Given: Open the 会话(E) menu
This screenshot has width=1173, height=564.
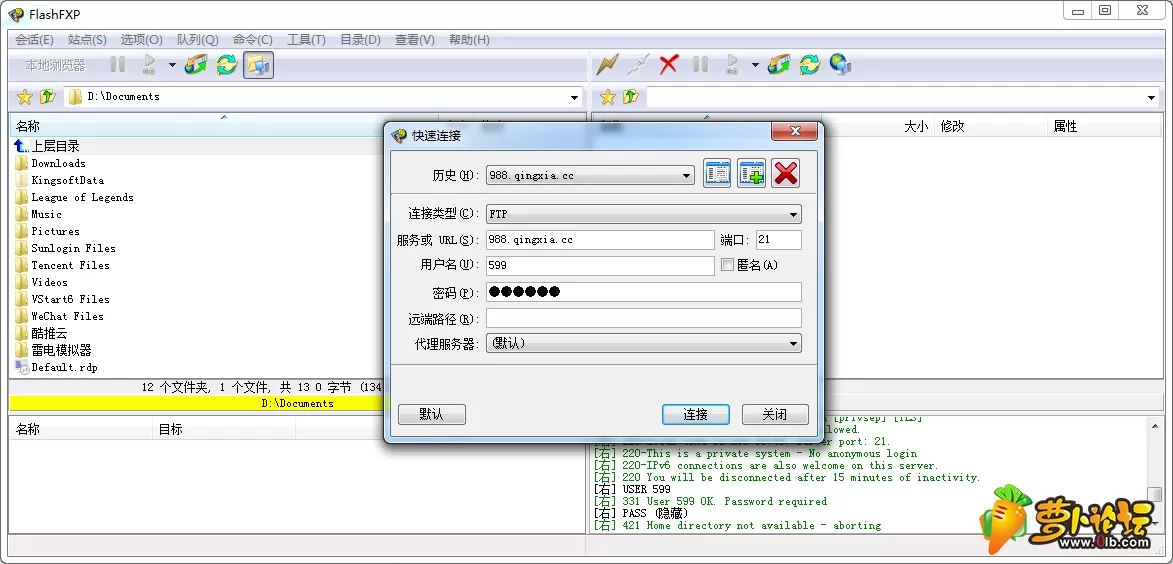Looking at the screenshot, I should [34, 40].
